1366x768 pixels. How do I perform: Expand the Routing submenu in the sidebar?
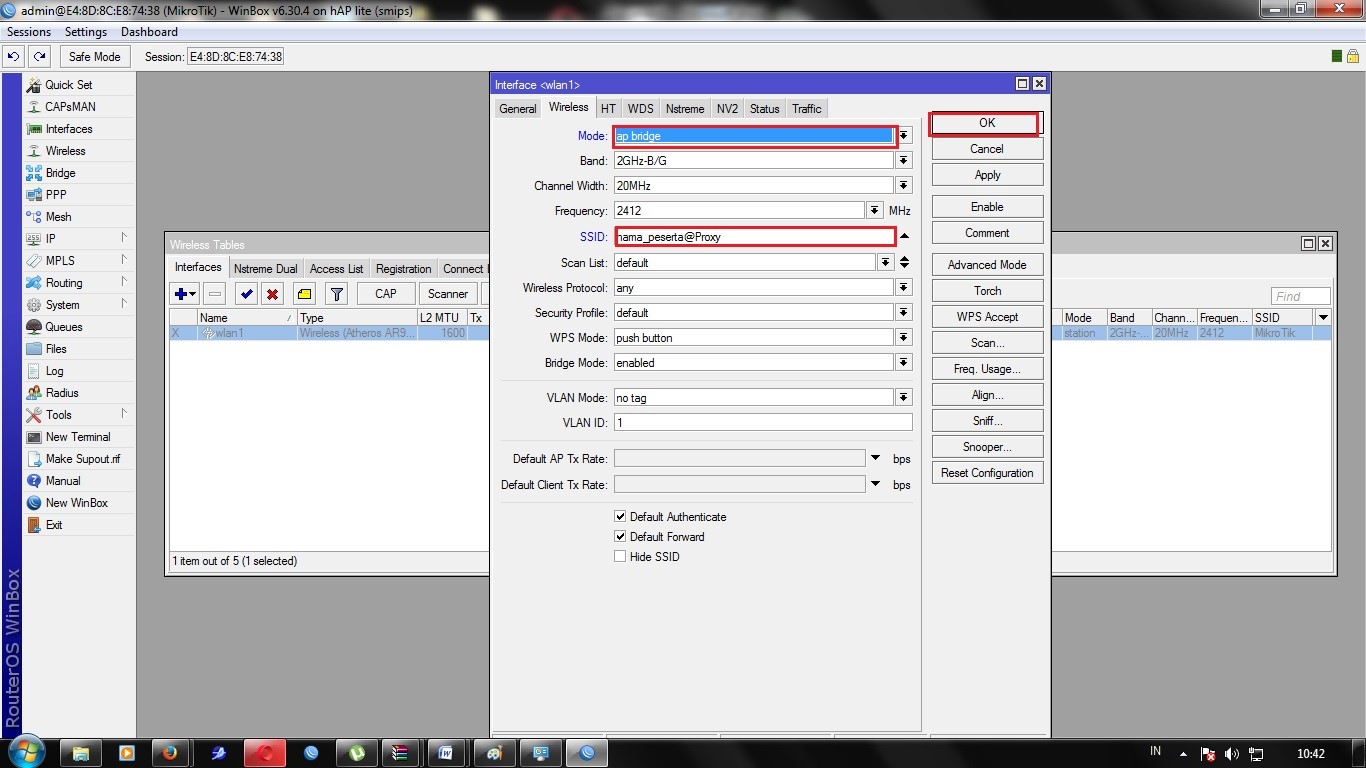(x=124, y=282)
